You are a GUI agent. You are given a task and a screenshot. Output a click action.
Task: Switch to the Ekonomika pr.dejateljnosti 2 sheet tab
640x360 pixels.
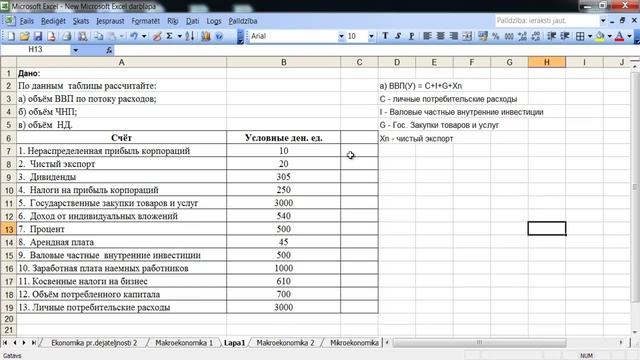click(x=94, y=343)
